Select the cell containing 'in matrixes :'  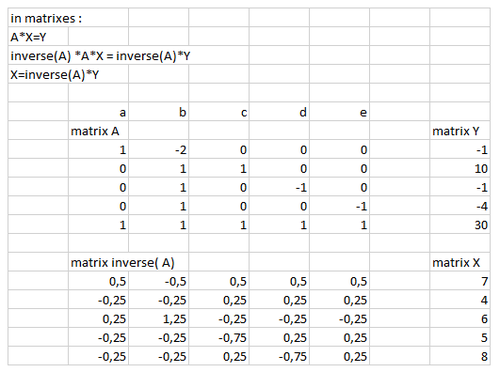tap(68, 18)
